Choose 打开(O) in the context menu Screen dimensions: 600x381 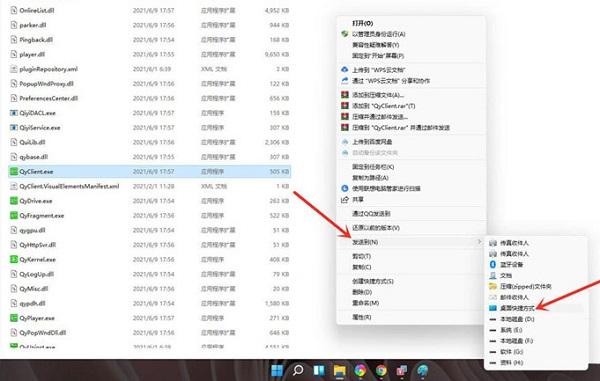click(x=362, y=23)
